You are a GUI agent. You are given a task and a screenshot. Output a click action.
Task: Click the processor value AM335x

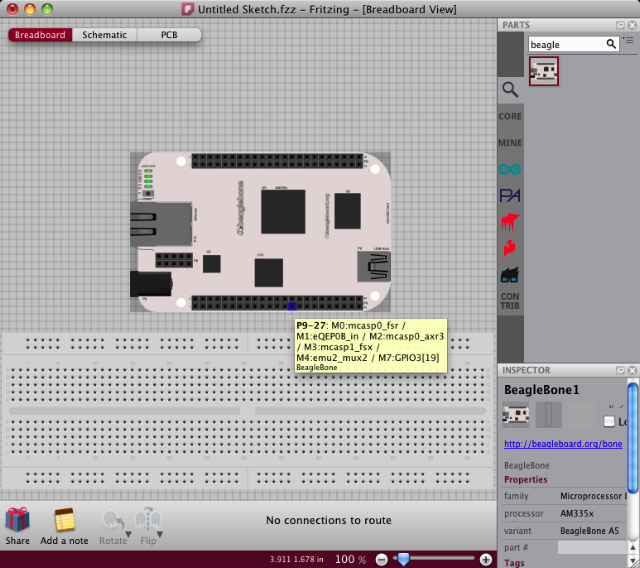(x=577, y=513)
